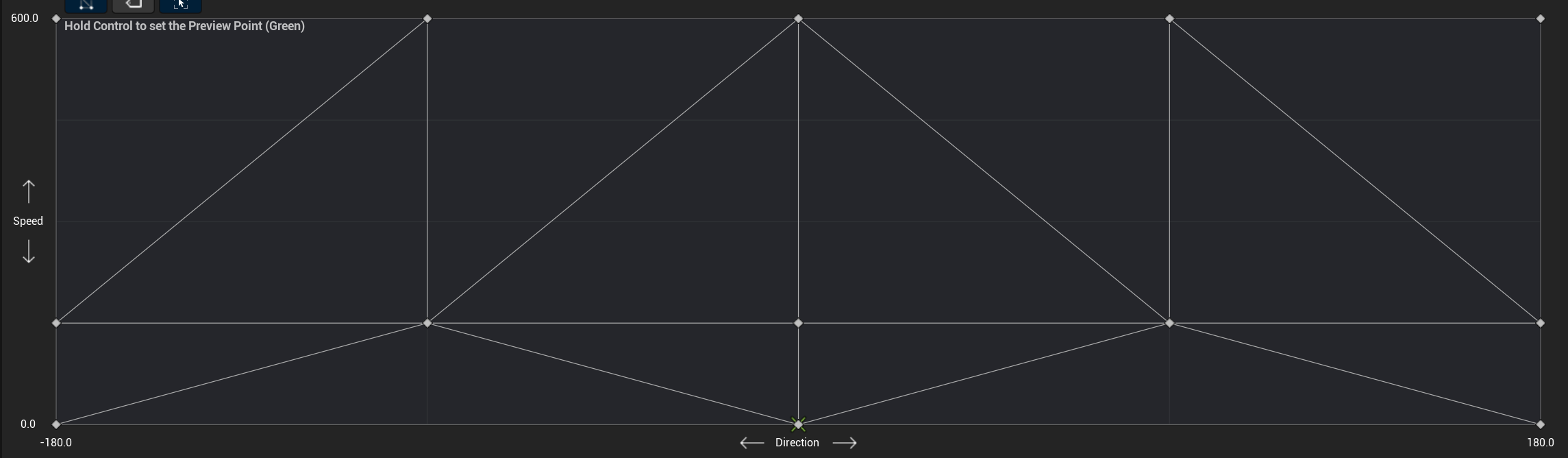
Task: Select the green preview point at bottom center
Action: [x=798, y=424]
